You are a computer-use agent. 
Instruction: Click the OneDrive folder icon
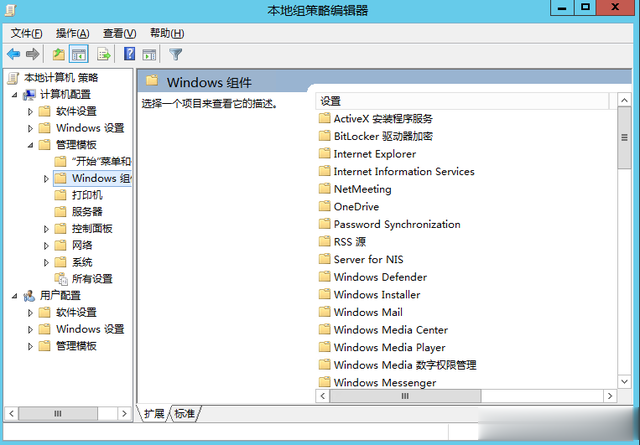click(324, 206)
